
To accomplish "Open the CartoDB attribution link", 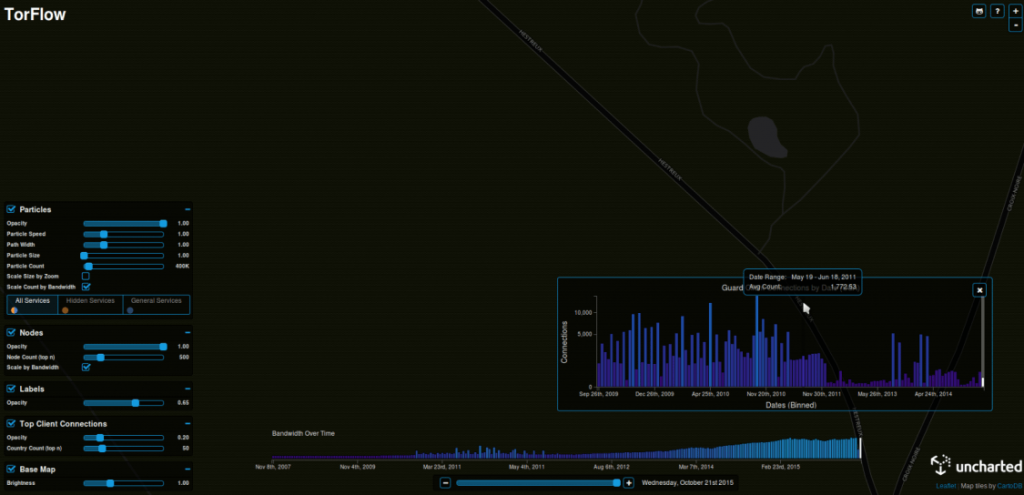I will [1008, 486].
